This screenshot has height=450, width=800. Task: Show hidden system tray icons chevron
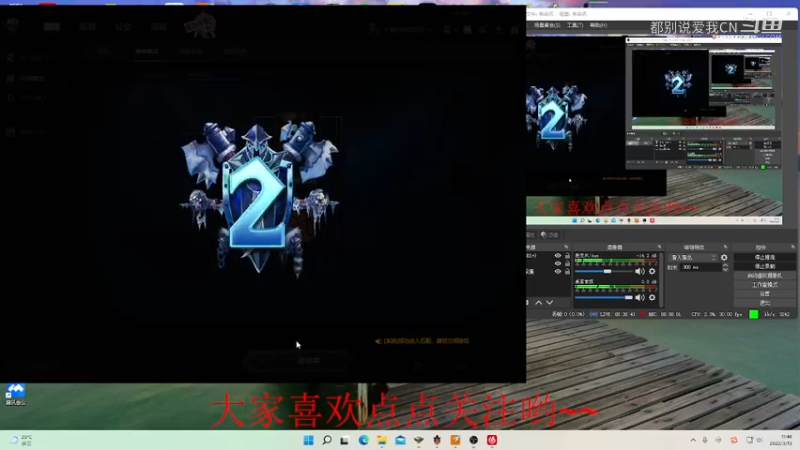tap(693, 440)
